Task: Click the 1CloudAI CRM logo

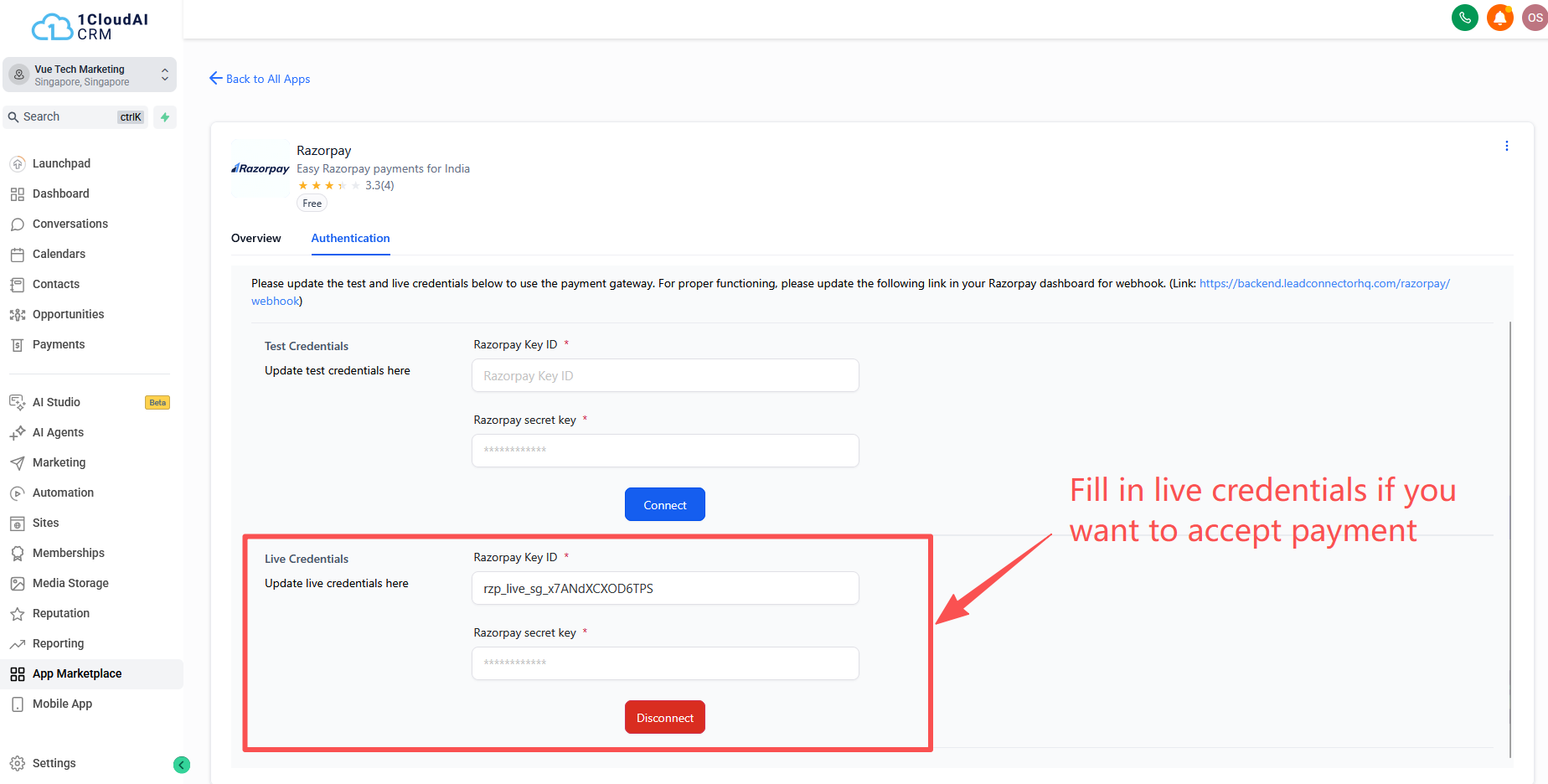Action: pos(90,27)
